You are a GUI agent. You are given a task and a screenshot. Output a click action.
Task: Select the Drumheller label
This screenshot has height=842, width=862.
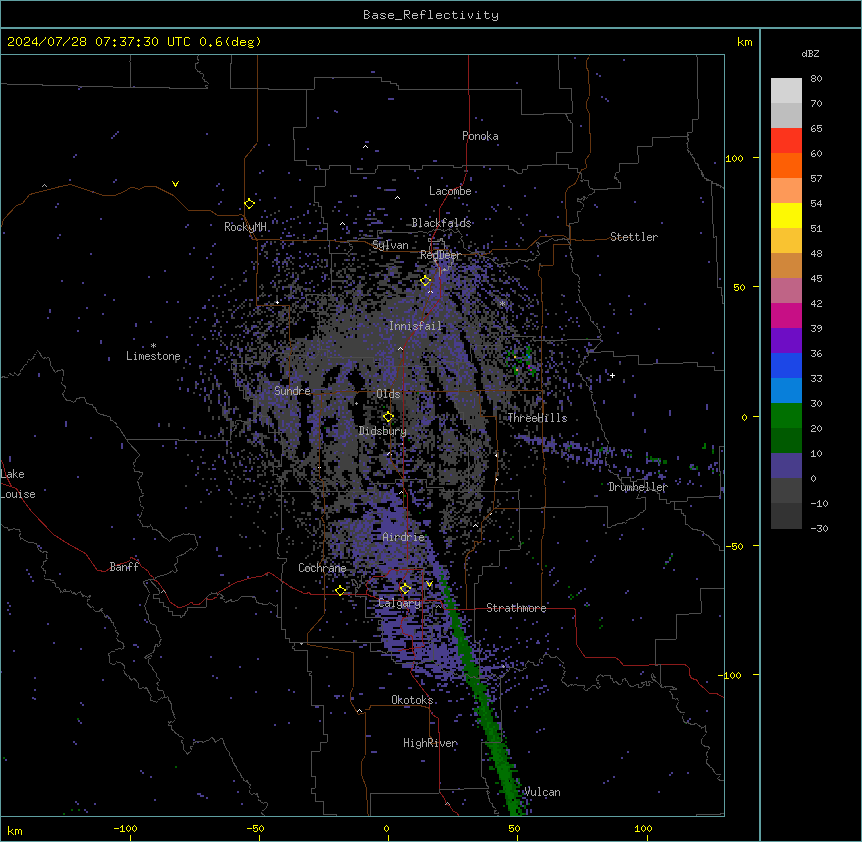pos(638,487)
